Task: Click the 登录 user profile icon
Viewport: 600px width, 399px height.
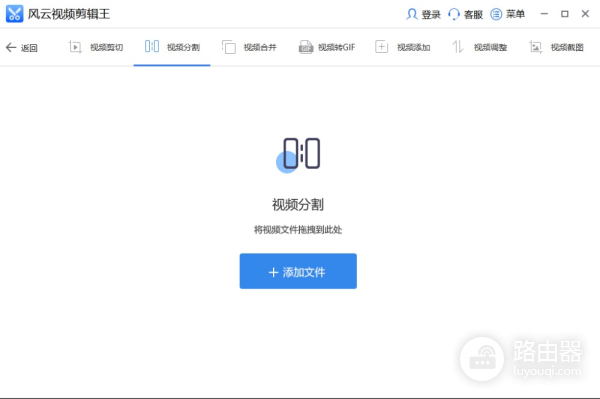Action: coord(411,14)
